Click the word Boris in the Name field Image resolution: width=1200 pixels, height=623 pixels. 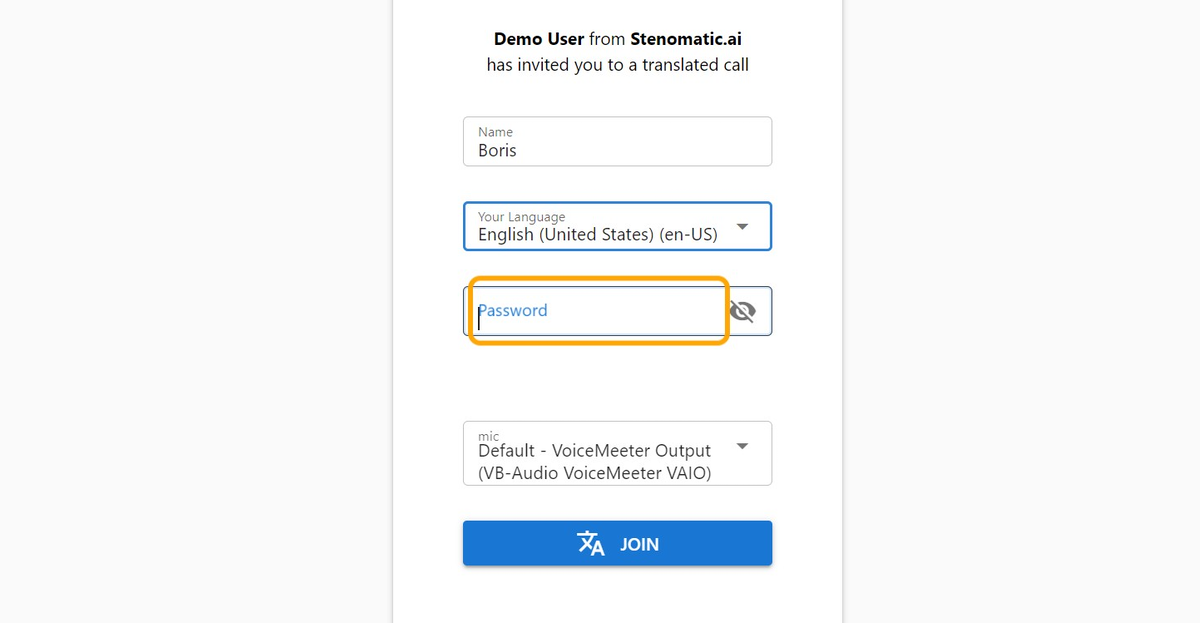click(497, 151)
